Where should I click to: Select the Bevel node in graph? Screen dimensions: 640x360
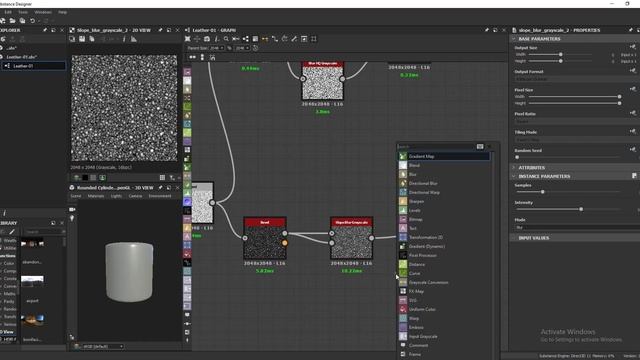click(x=265, y=238)
